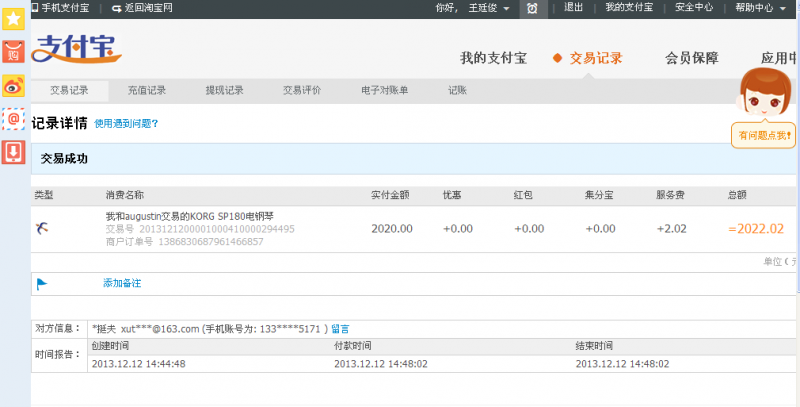The image size is (800, 407).
Task: Select the 电子对账单 tab
Action: [385, 91]
